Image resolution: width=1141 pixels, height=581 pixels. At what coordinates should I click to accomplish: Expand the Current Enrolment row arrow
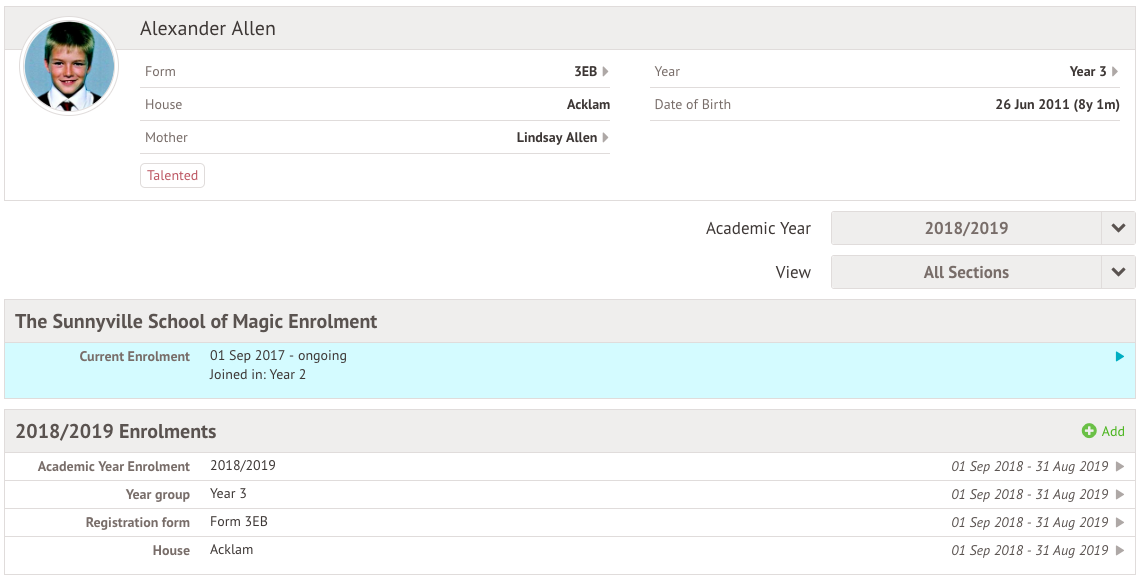(x=1120, y=357)
